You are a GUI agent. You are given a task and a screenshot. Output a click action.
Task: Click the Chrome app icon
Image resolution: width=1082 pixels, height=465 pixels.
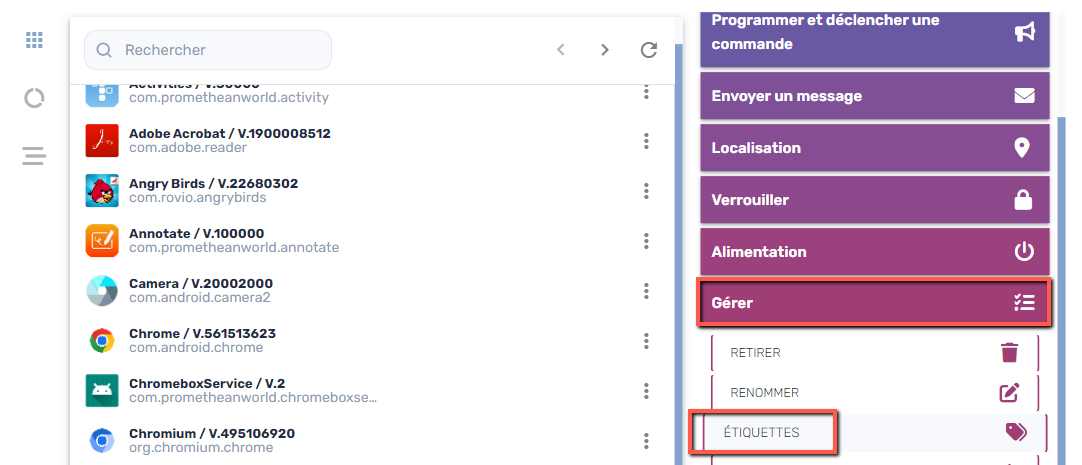pos(102,341)
